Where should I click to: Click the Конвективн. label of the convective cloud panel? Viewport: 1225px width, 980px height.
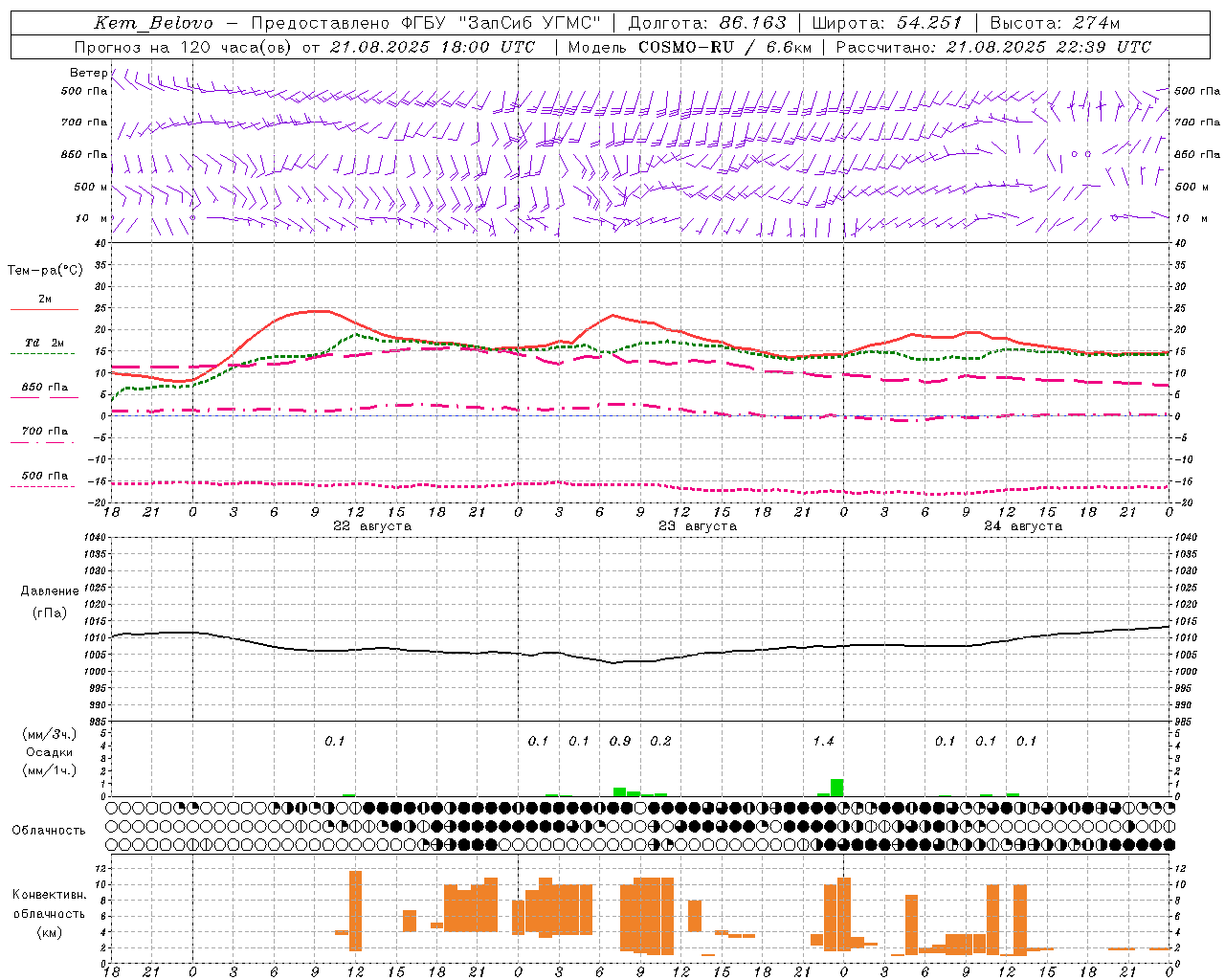(x=49, y=895)
